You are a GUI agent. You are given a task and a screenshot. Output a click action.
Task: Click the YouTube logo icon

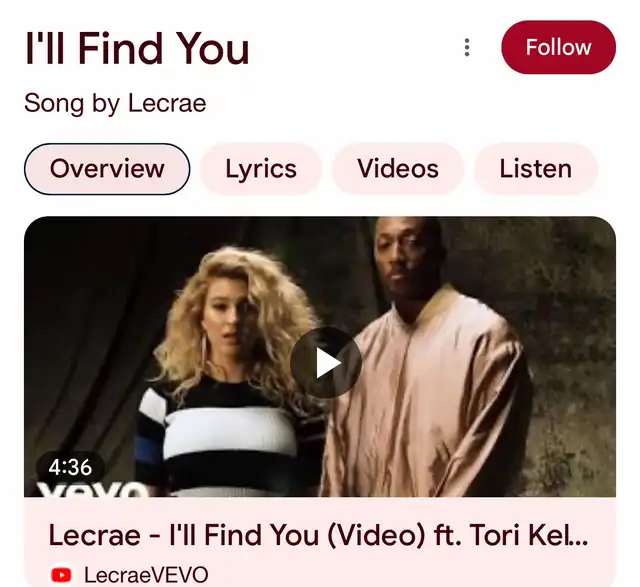click(x=61, y=575)
